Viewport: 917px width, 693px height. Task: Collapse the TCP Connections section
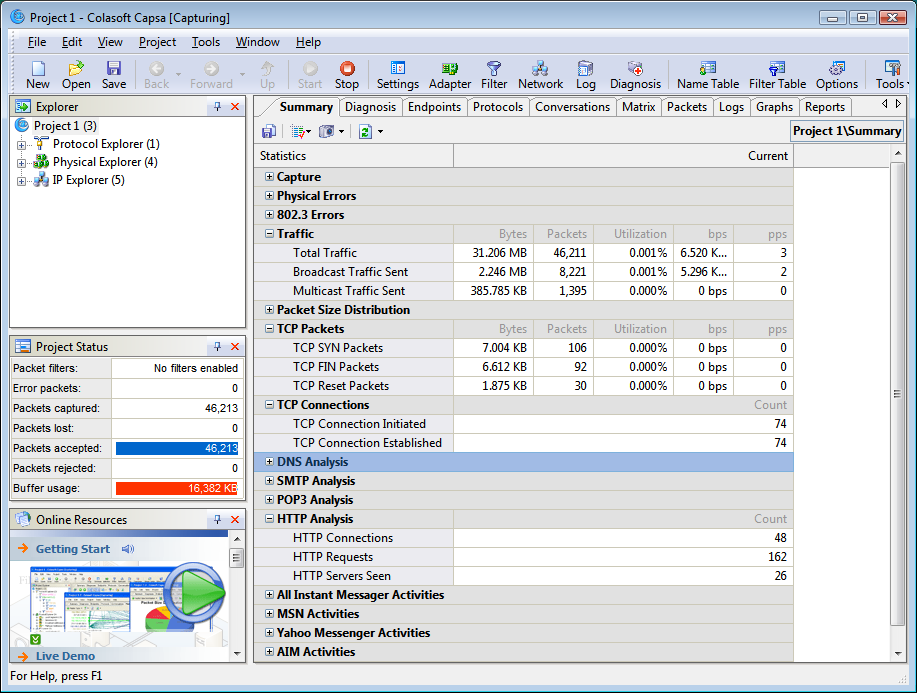click(269, 405)
